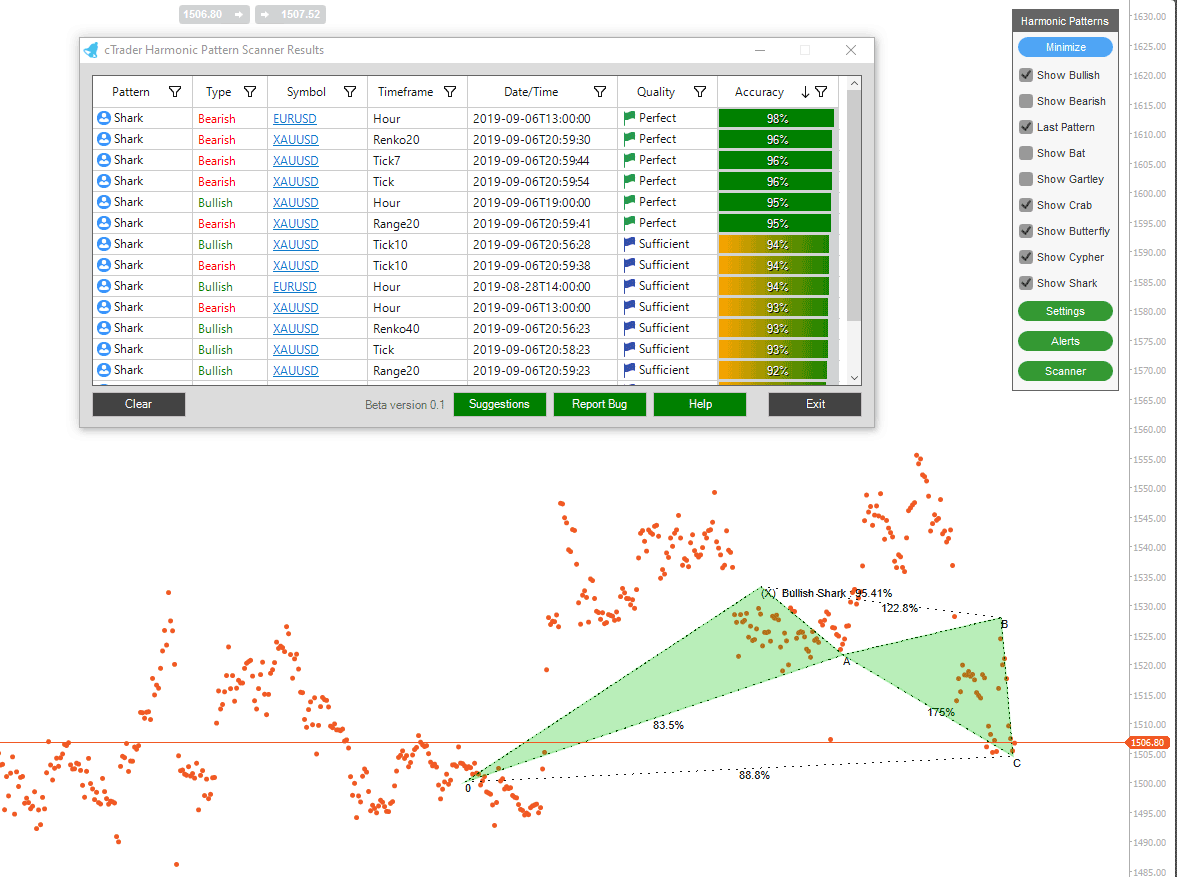Click the Beta version 0.1 text
The height and width of the screenshot is (877, 1177).
(405, 405)
